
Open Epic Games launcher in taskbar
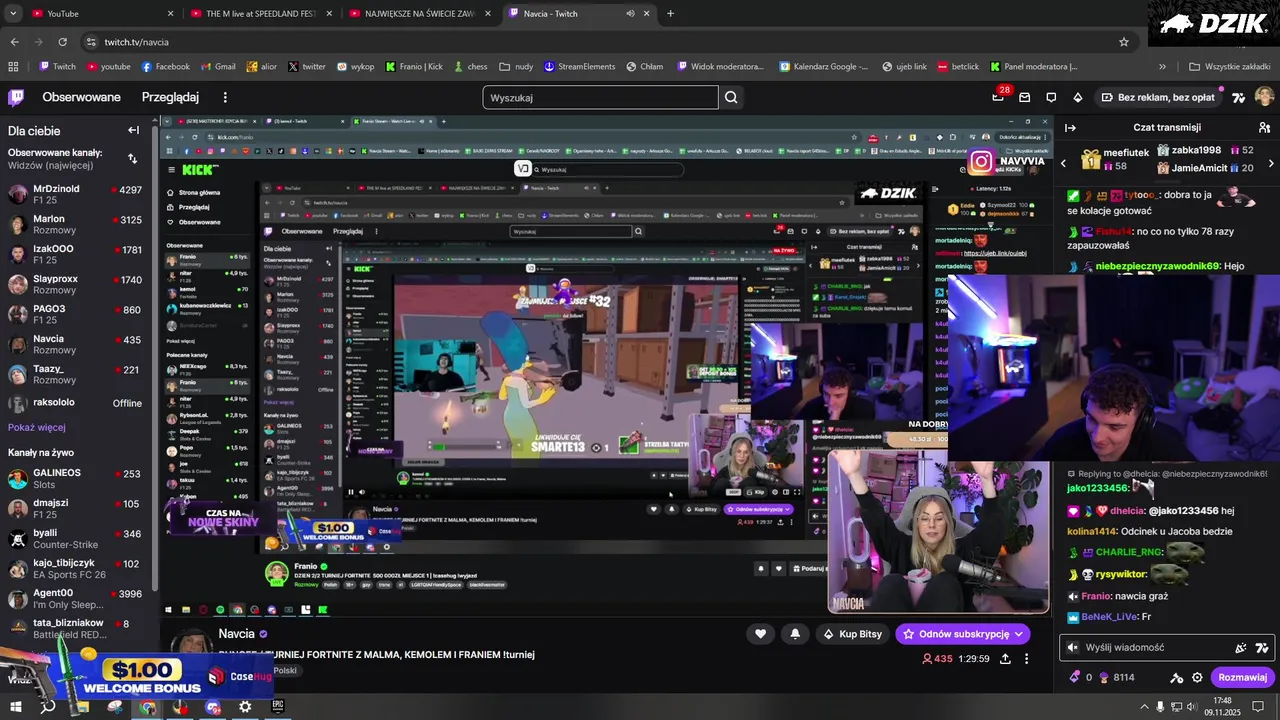pos(278,706)
